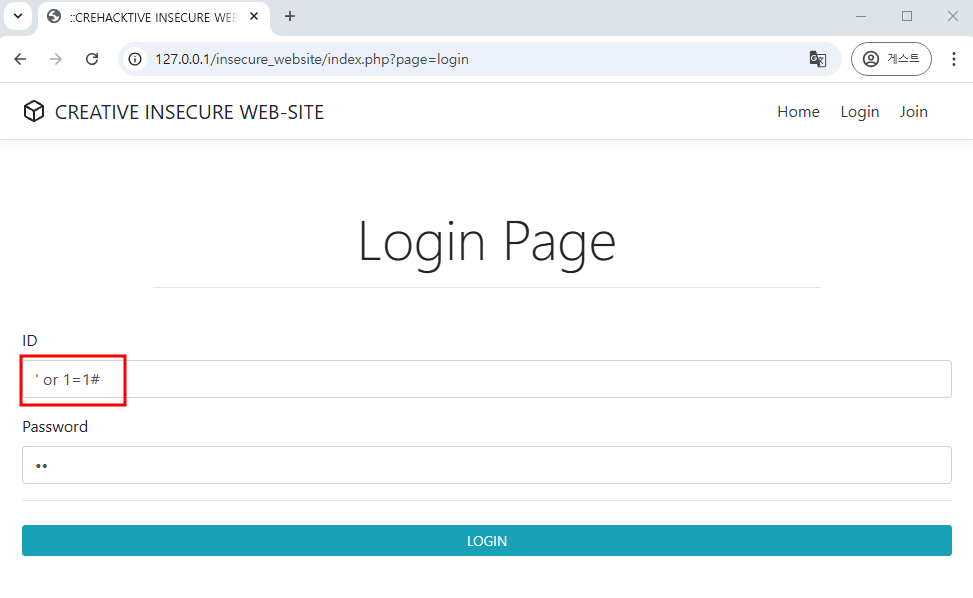Submit with the LOGIN button
Image resolution: width=973 pixels, height=598 pixels.
(x=486, y=541)
